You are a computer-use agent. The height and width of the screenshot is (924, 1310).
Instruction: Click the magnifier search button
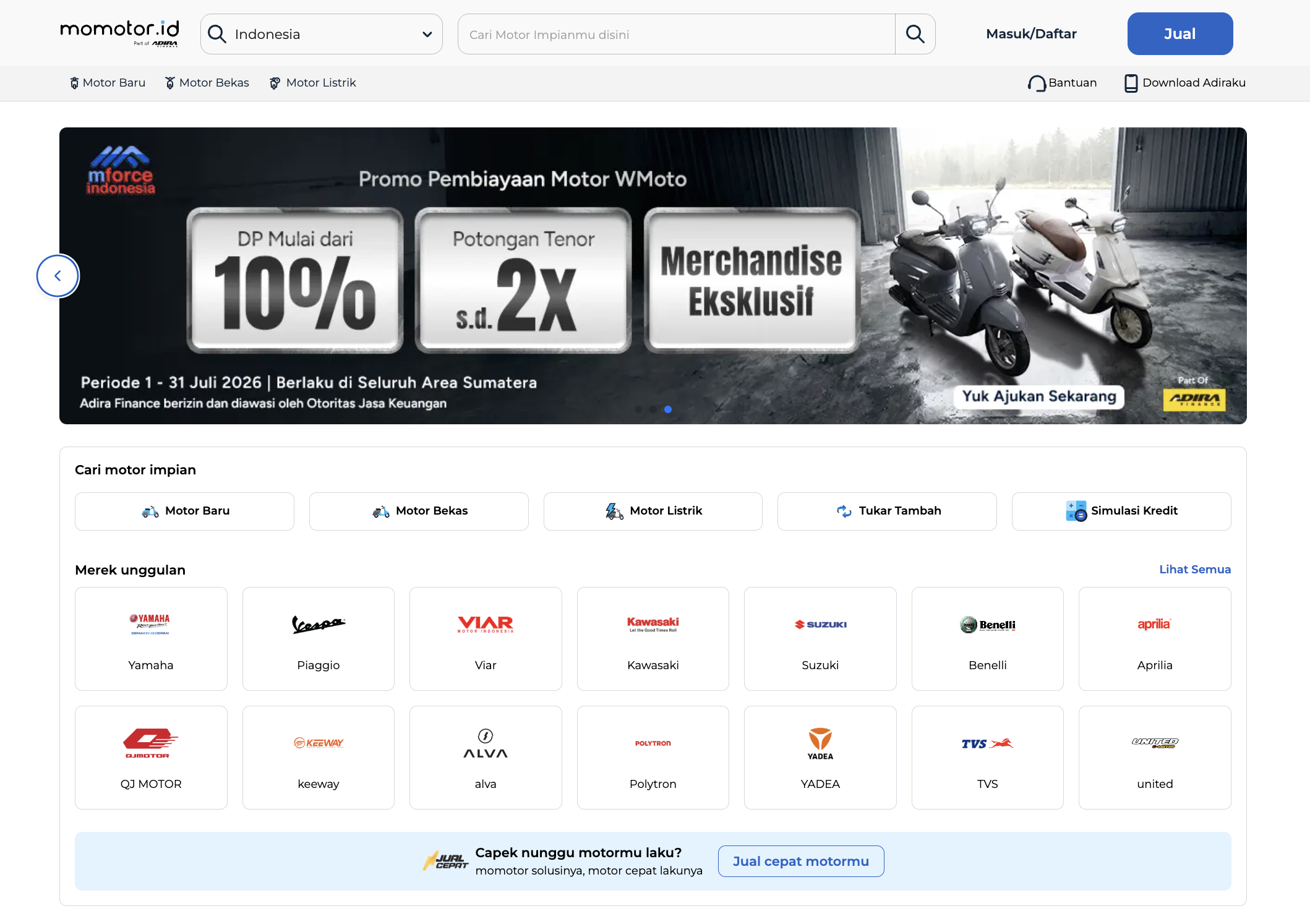point(915,34)
